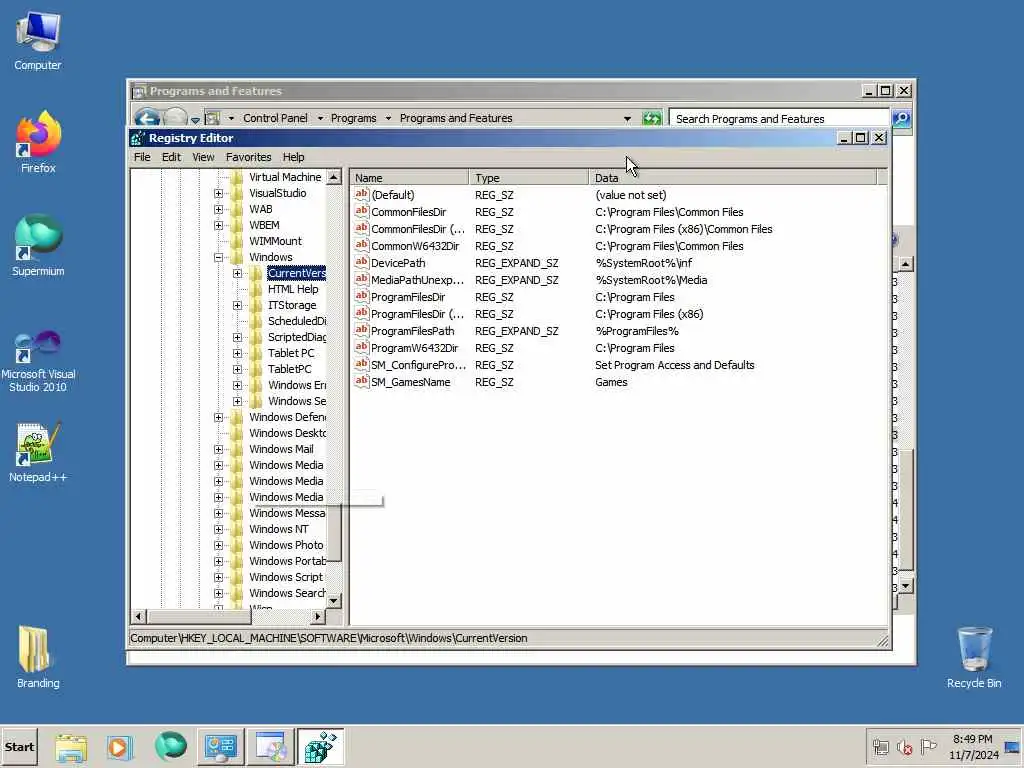Image resolution: width=1024 pixels, height=768 pixels.
Task: Collapse the Windows registry key
Action: tap(219, 257)
